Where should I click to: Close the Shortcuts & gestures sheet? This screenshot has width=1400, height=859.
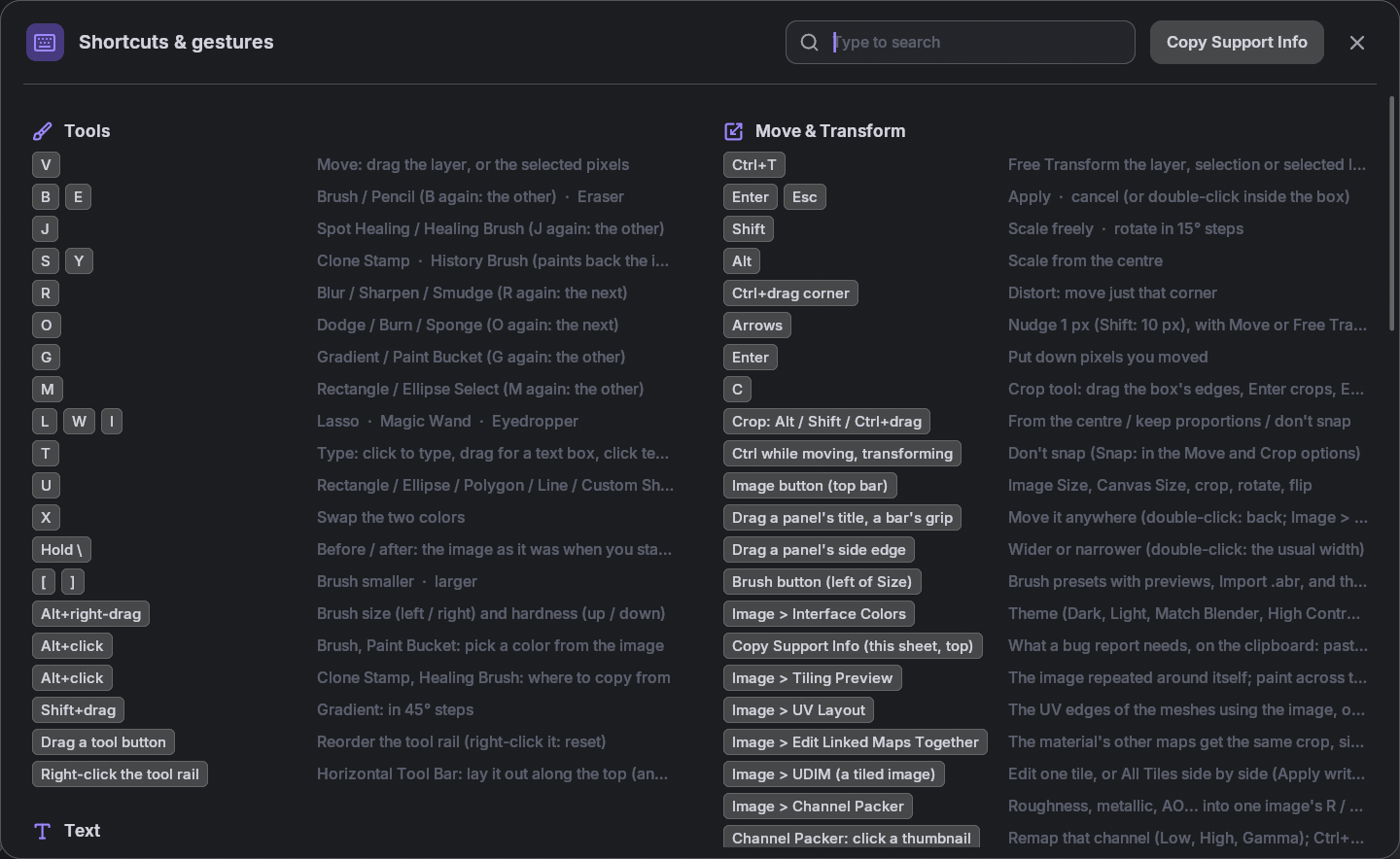(1357, 43)
